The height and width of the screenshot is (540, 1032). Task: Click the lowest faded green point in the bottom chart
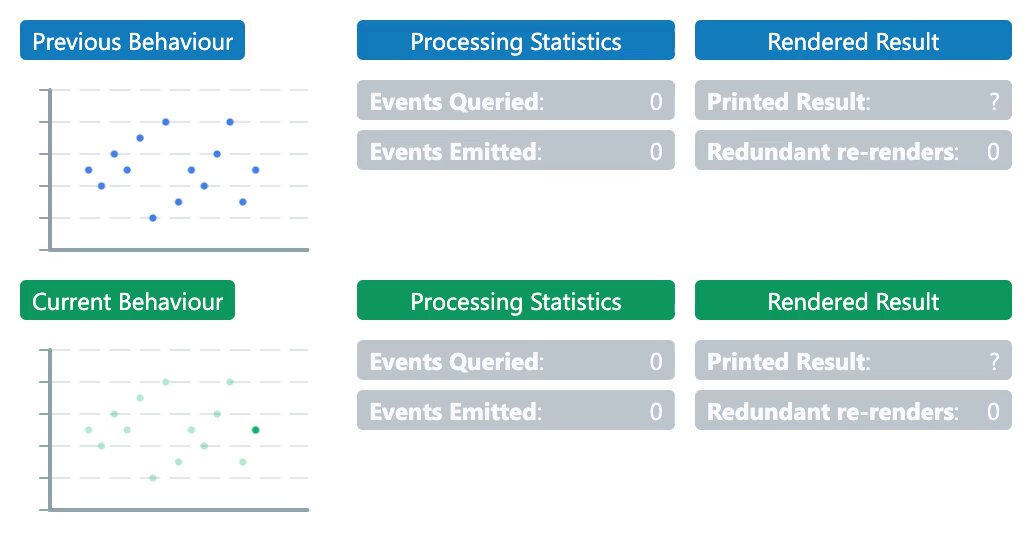(153, 478)
